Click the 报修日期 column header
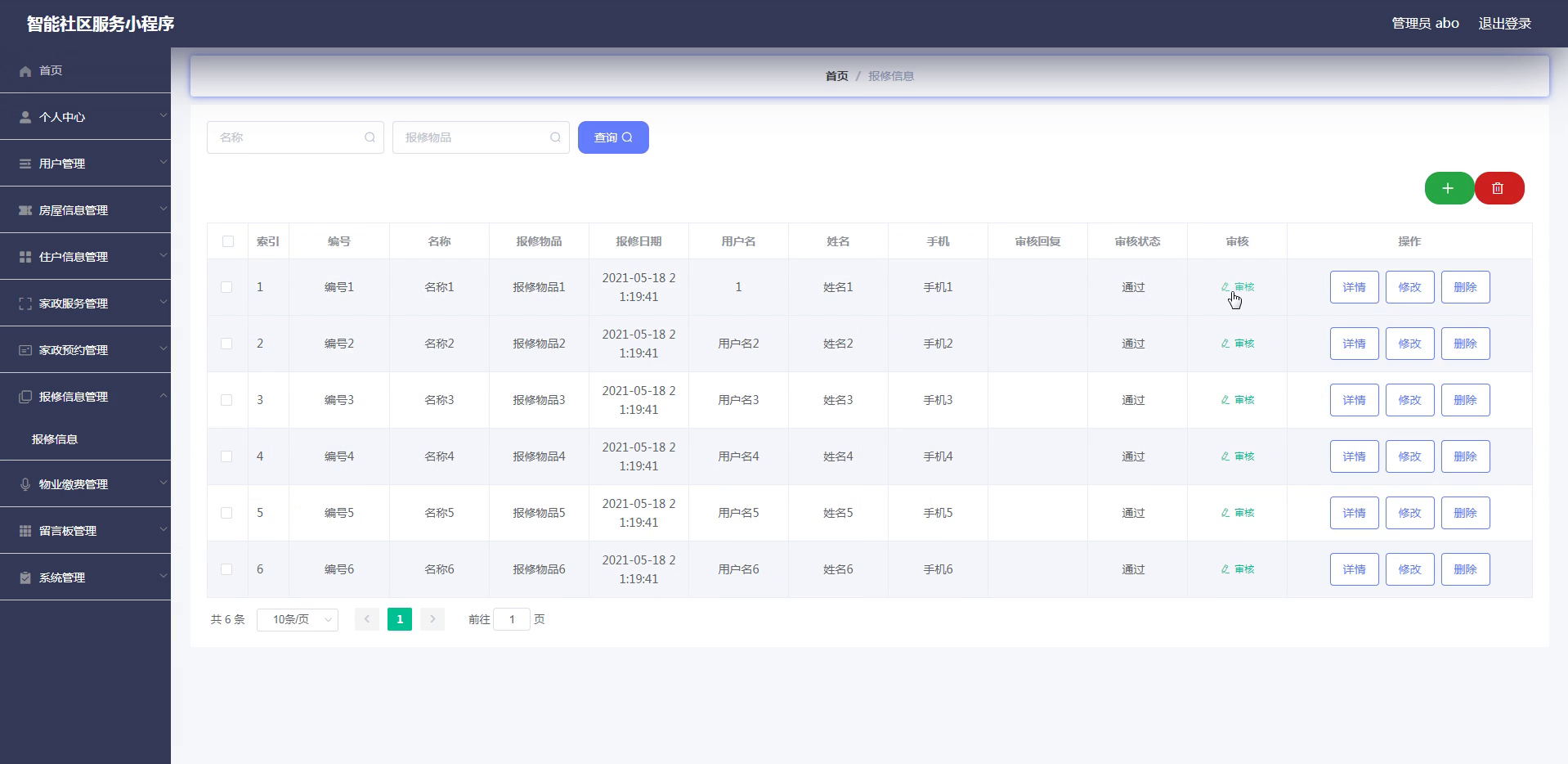This screenshot has width=1568, height=764. pyautogui.click(x=638, y=241)
